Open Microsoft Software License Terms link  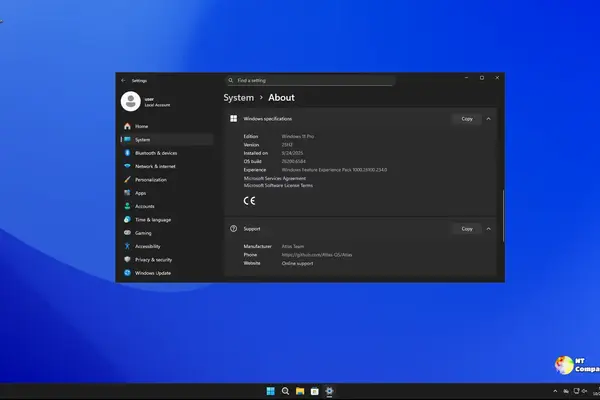278,185
